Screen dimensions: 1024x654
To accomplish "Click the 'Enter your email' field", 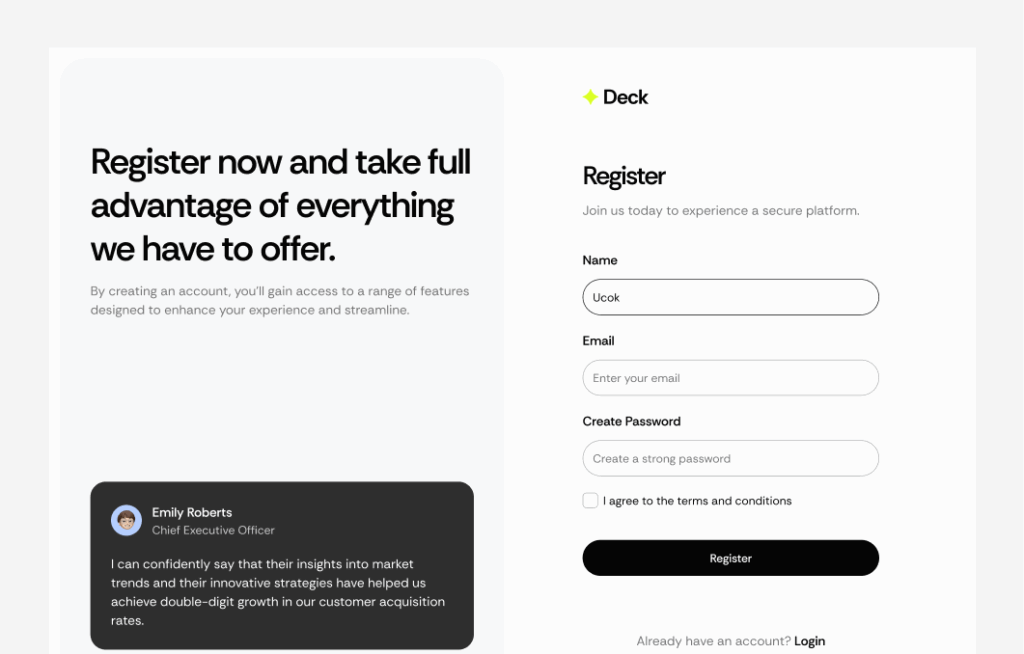I will click(730, 378).
